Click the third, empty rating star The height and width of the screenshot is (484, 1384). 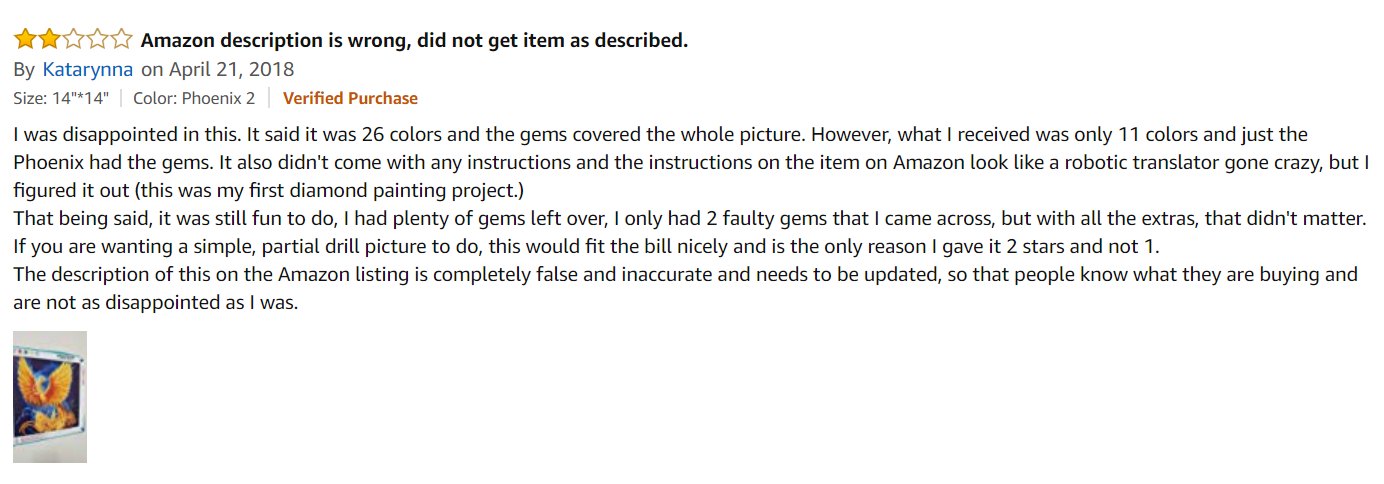tap(72, 40)
